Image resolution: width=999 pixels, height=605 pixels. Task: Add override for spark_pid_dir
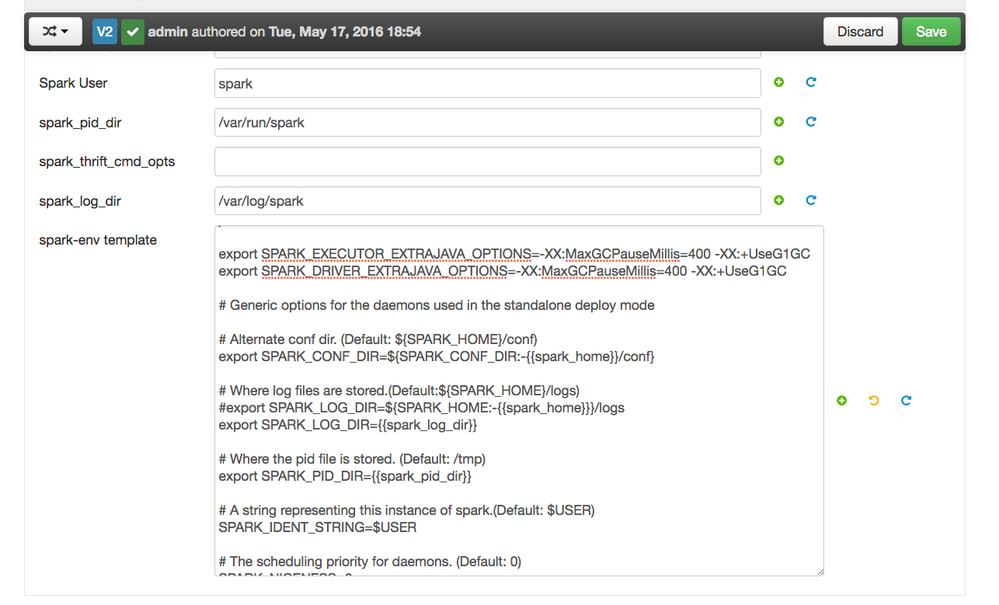coord(779,122)
